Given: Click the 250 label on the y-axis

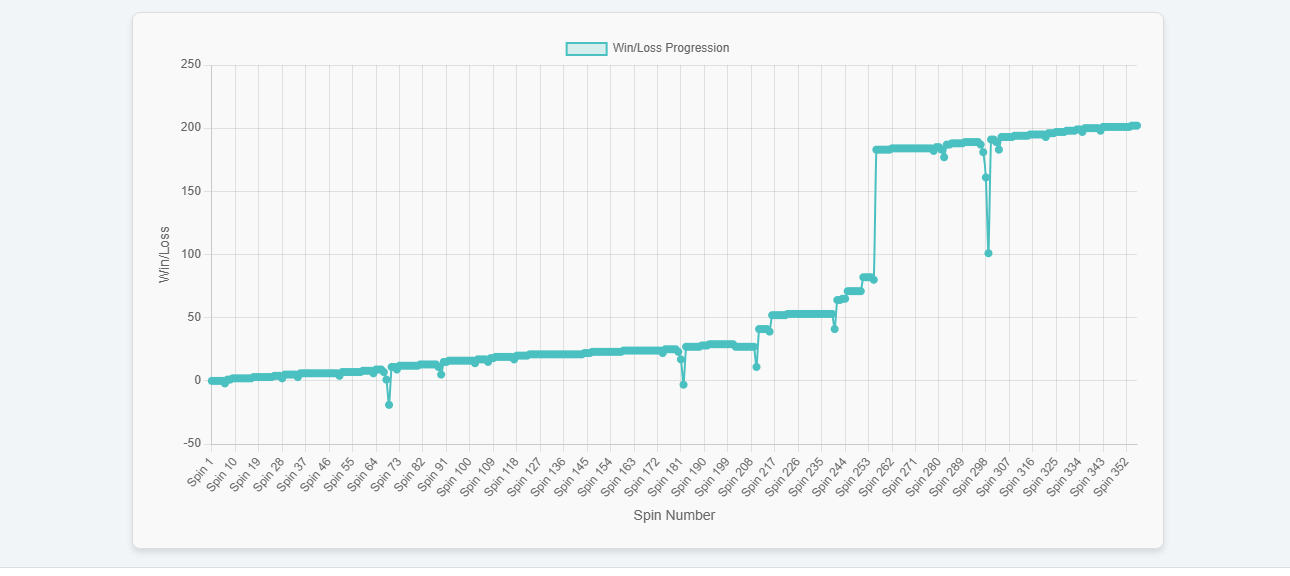Looking at the screenshot, I should click(190, 65).
